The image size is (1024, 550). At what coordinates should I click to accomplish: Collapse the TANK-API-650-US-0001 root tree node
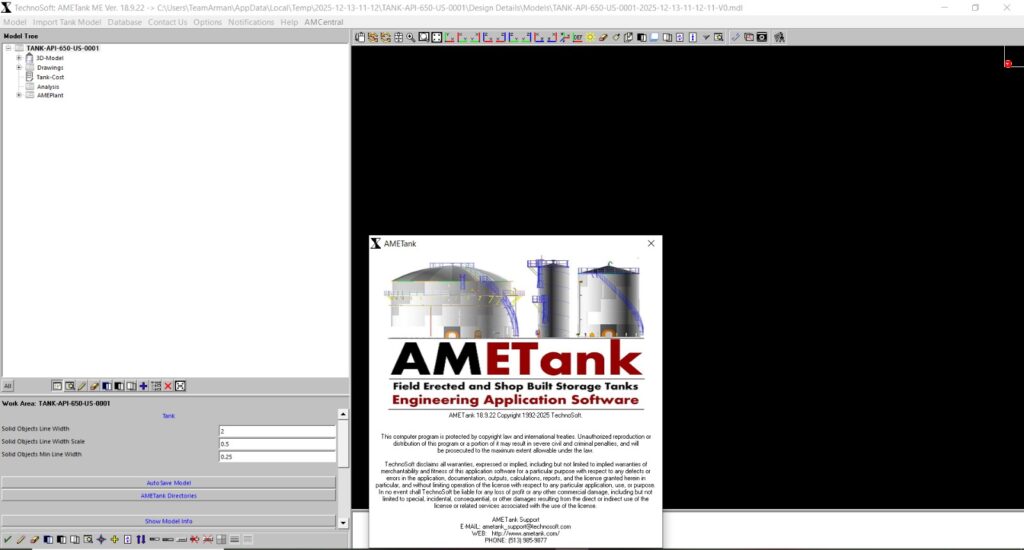point(8,48)
